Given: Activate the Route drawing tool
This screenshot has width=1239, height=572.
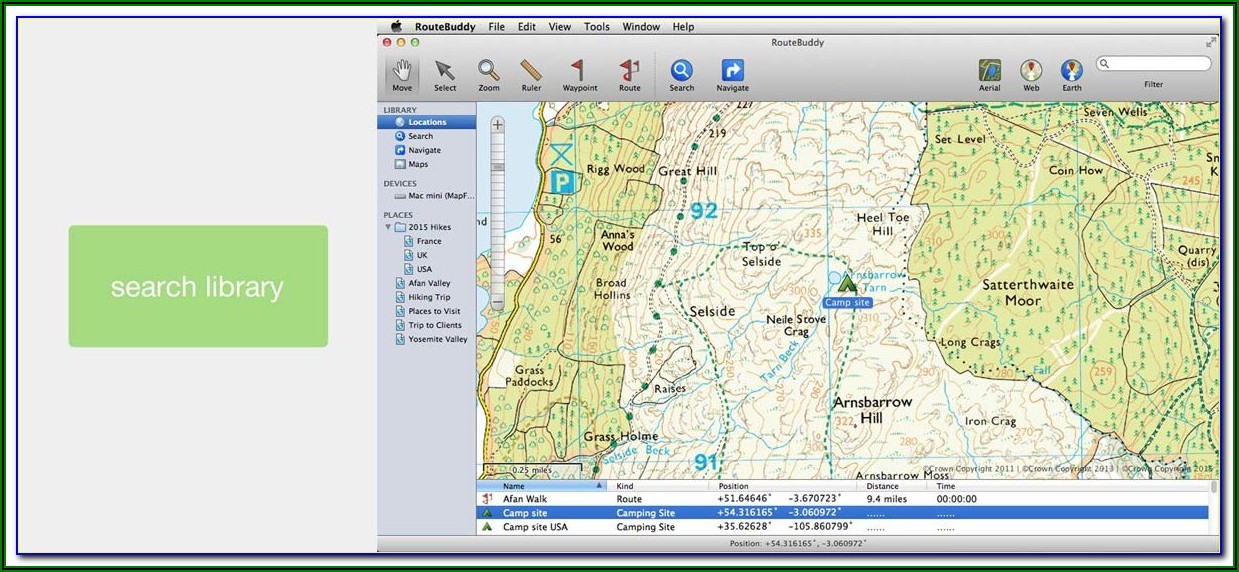Looking at the screenshot, I should coord(629,72).
